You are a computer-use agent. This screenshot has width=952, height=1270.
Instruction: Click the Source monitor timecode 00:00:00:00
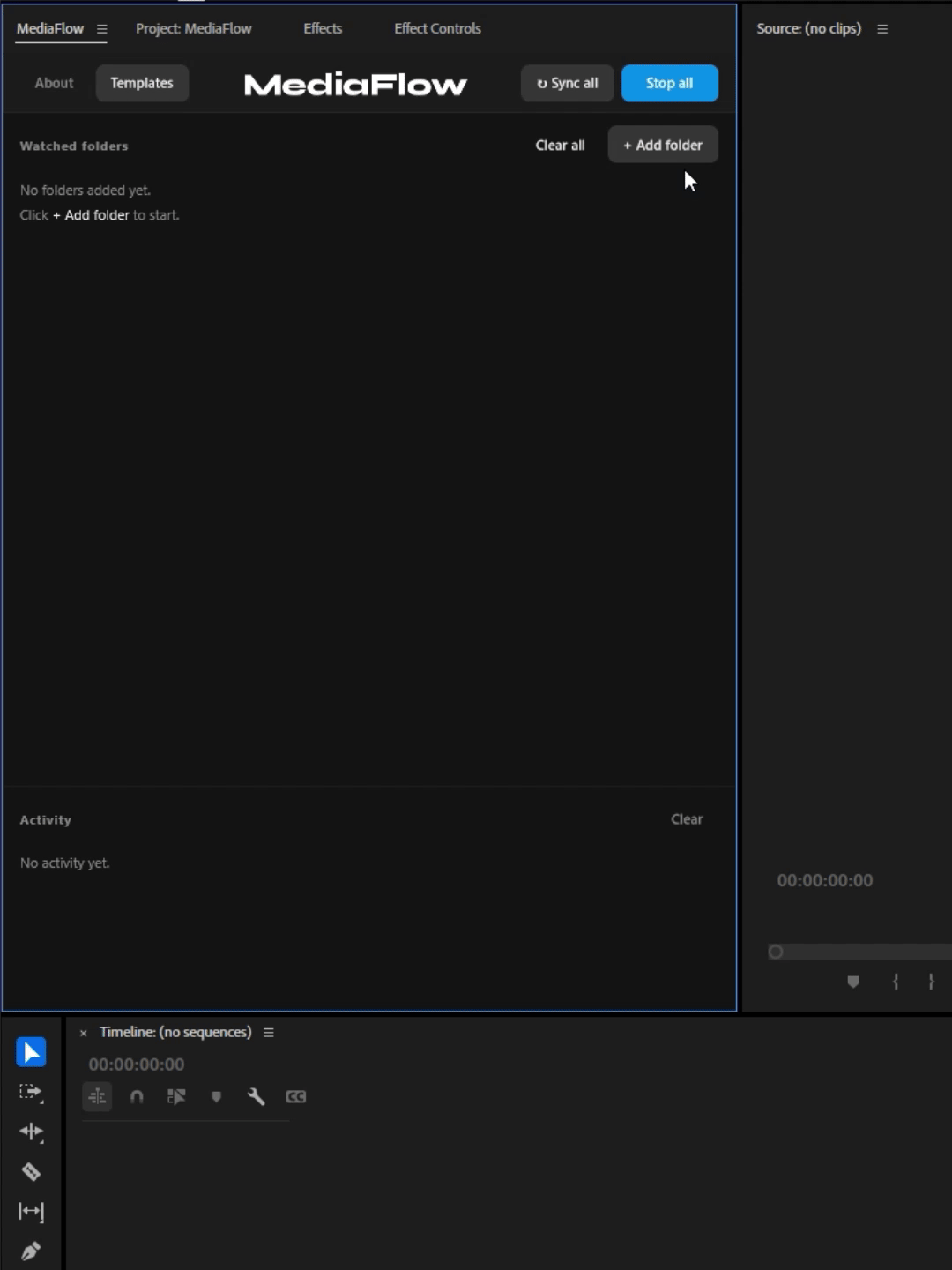click(825, 880)
